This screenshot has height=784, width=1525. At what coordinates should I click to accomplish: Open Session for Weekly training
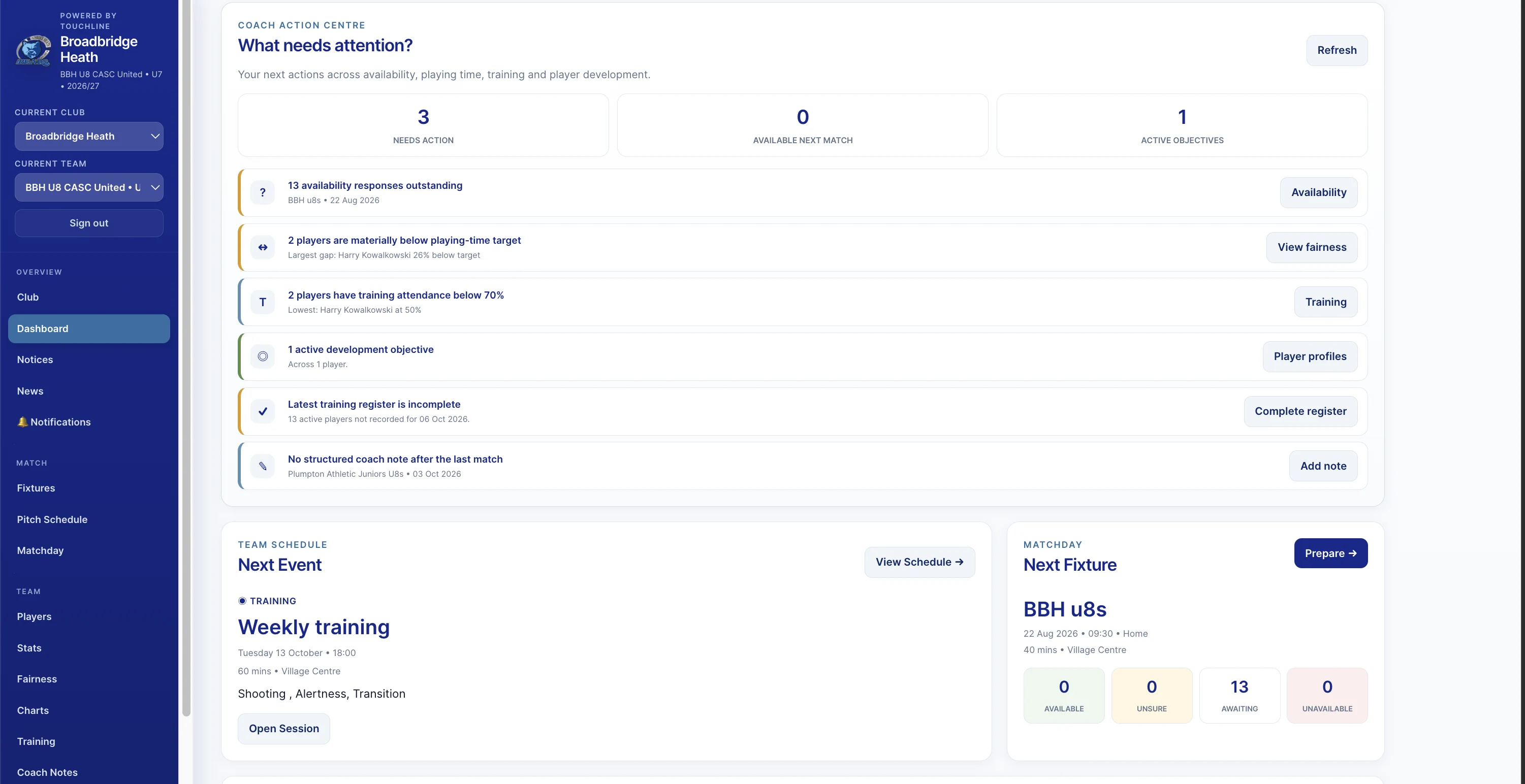[283, 728]
